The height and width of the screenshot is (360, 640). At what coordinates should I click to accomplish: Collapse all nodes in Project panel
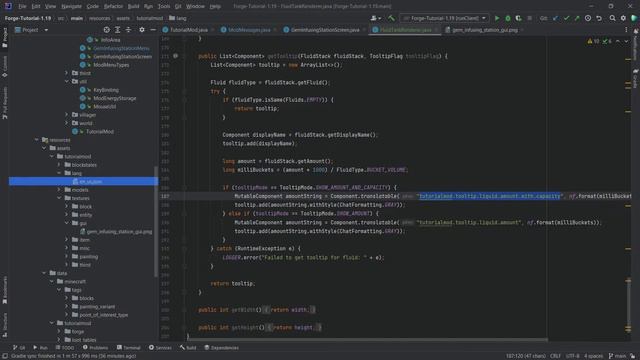128,30
